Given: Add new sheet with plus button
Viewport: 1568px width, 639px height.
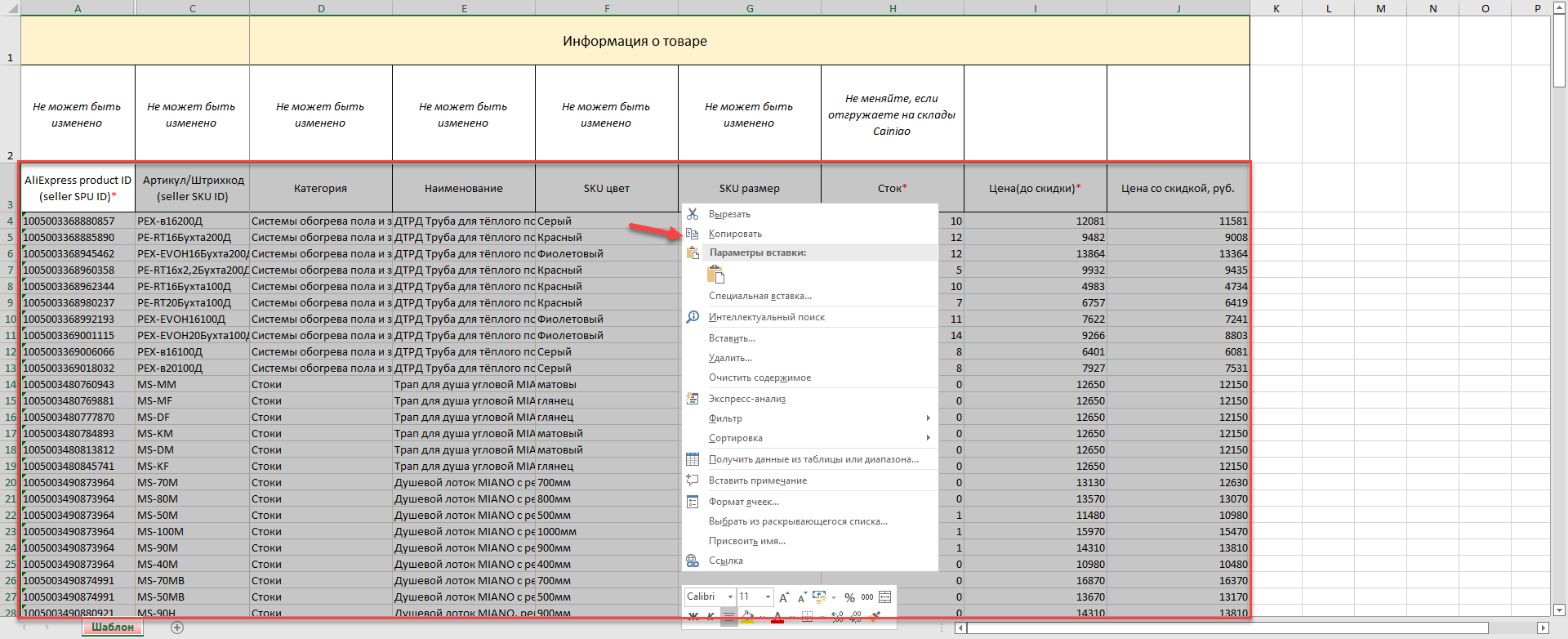Looking at the screenshot, I should (177, 628).
